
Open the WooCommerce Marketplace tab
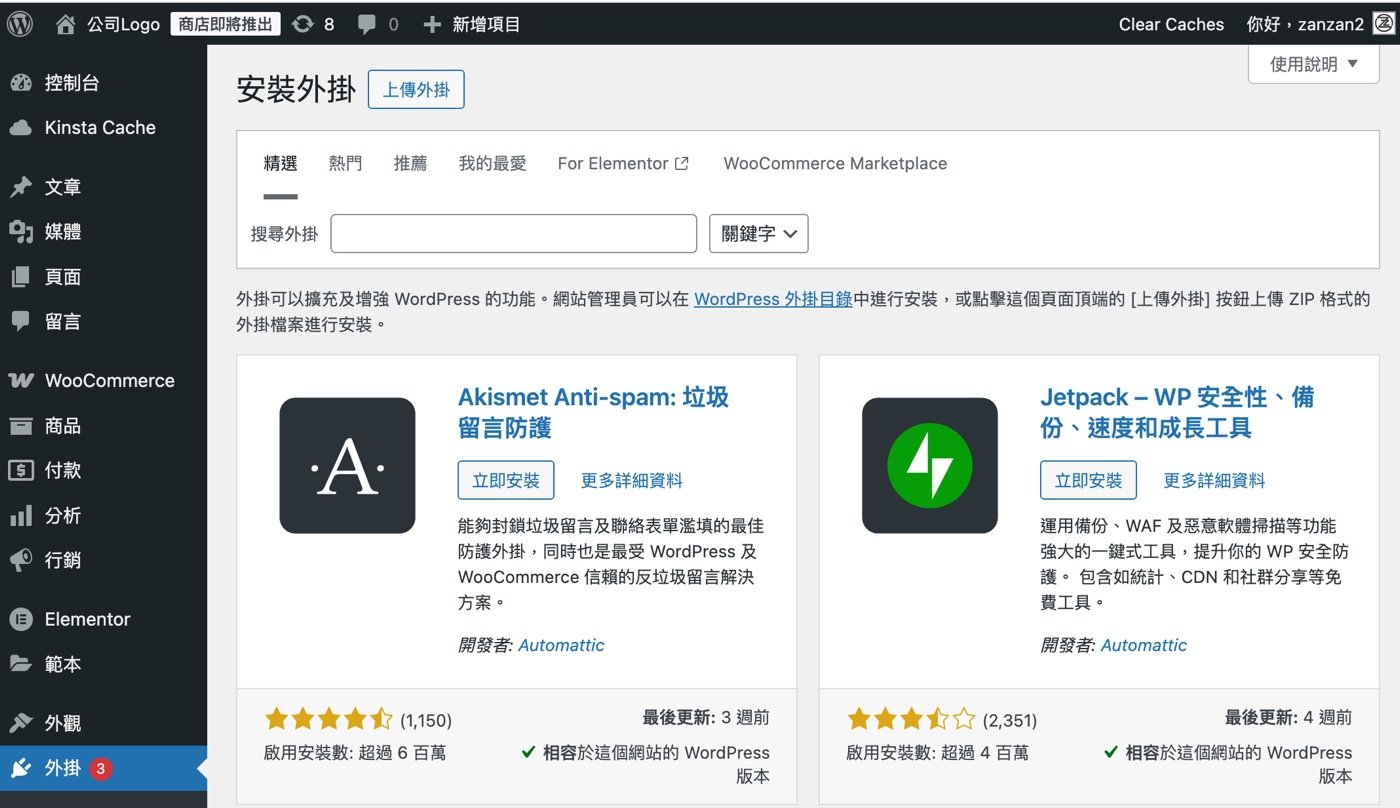coord(834,163)
